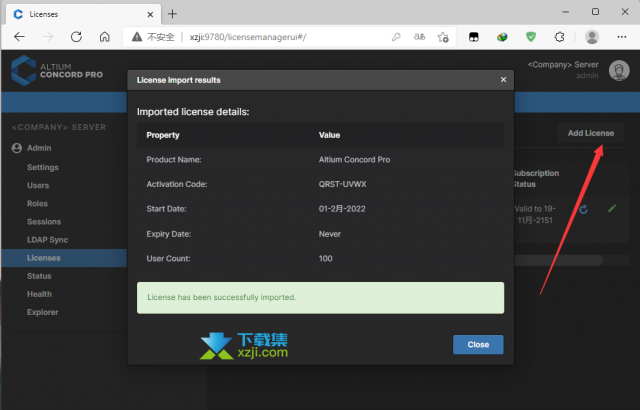This screenshot has width=640, height=410.
Task: Select the Licenses sidebar item
Action: (x=64, y=258)
